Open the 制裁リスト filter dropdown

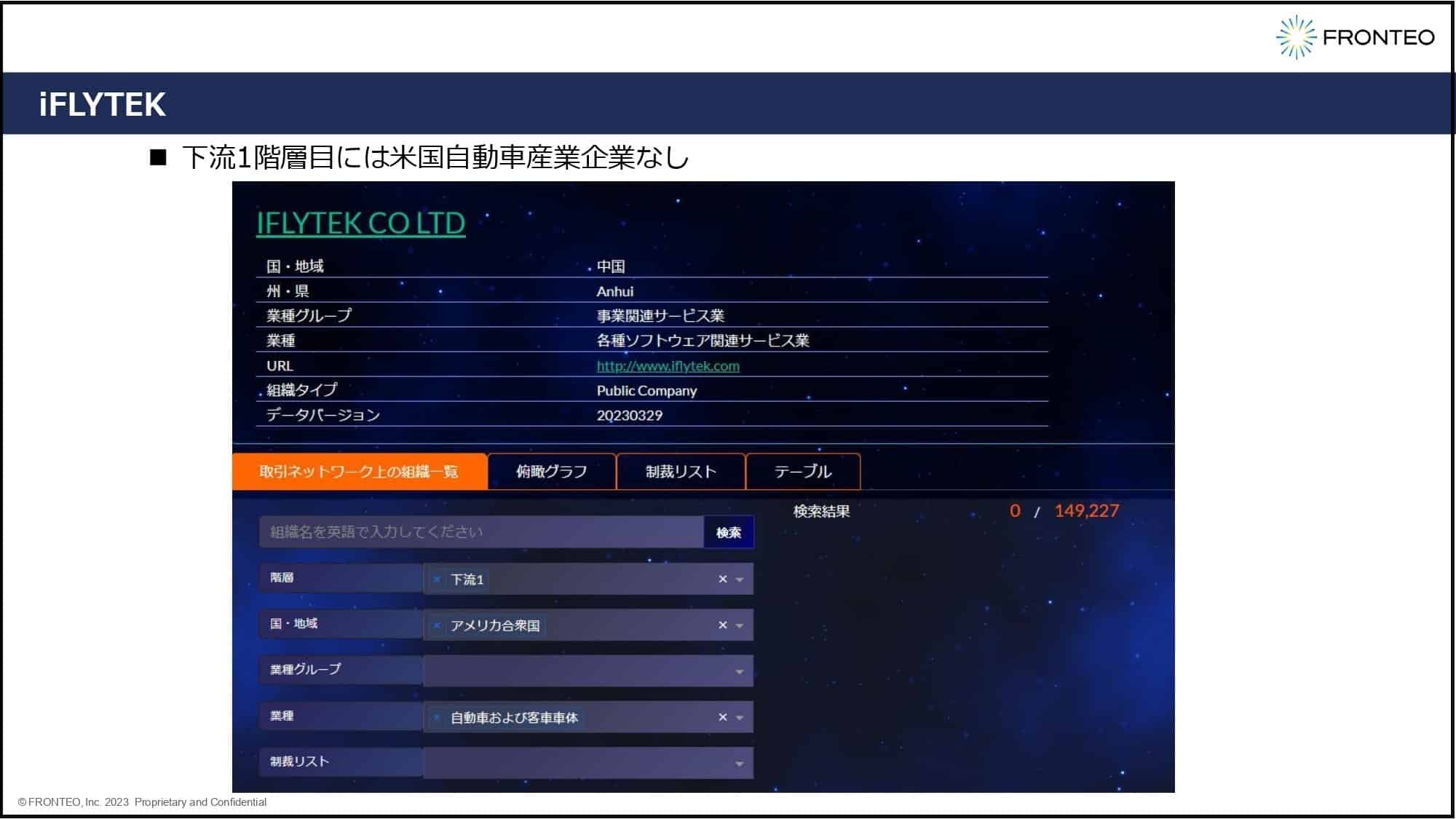pyautogui.click(x=588, y=763)
